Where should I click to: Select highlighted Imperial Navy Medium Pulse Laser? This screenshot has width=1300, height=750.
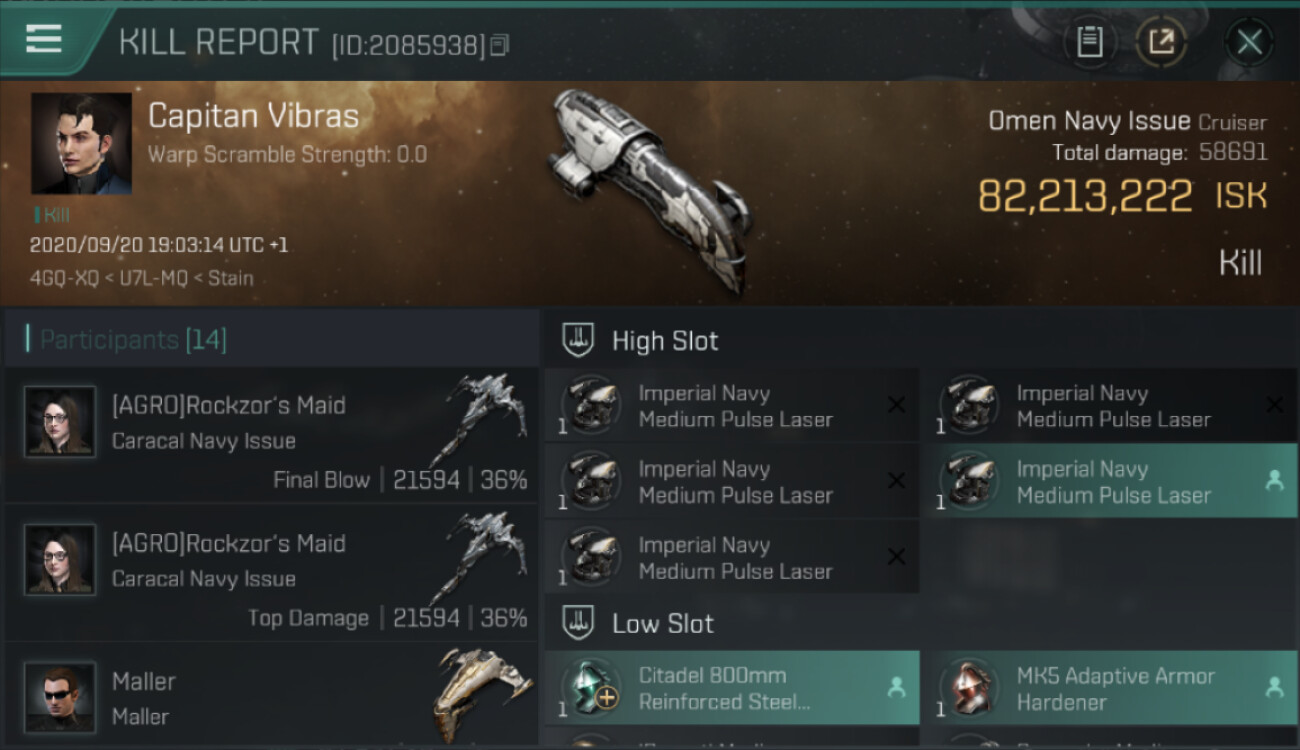coord(1109,482)
